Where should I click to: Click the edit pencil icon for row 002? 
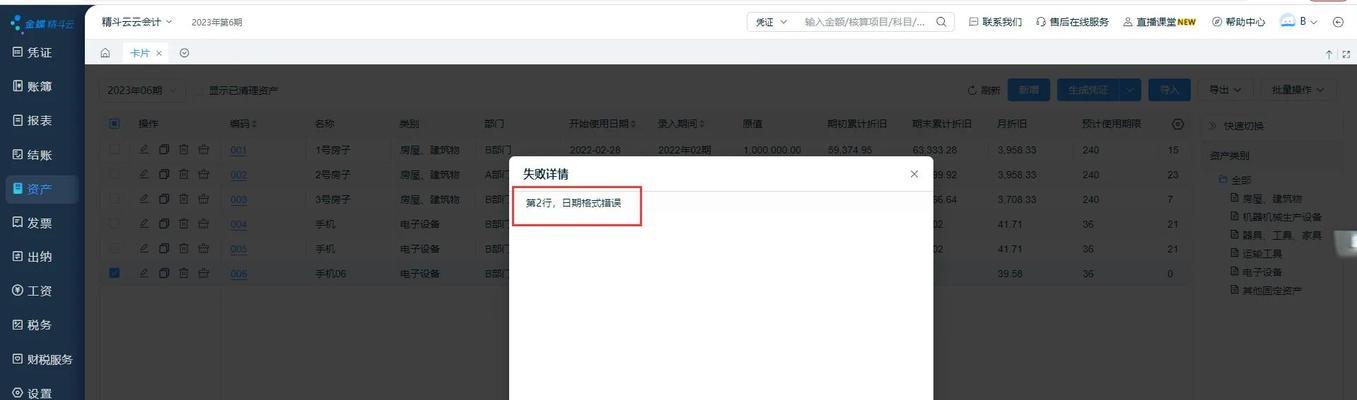144,174
